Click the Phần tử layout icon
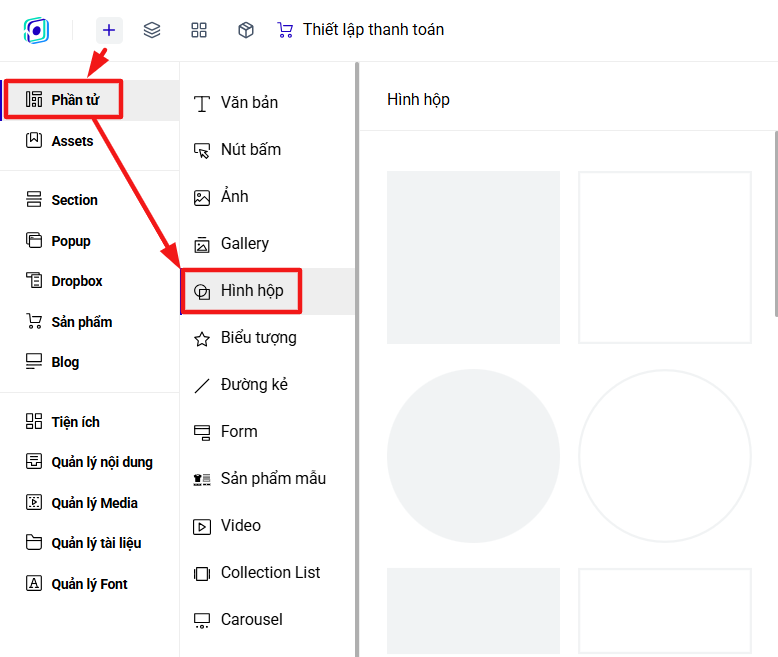This screenshot has width=778, height=657. click(x=34, y=99)
